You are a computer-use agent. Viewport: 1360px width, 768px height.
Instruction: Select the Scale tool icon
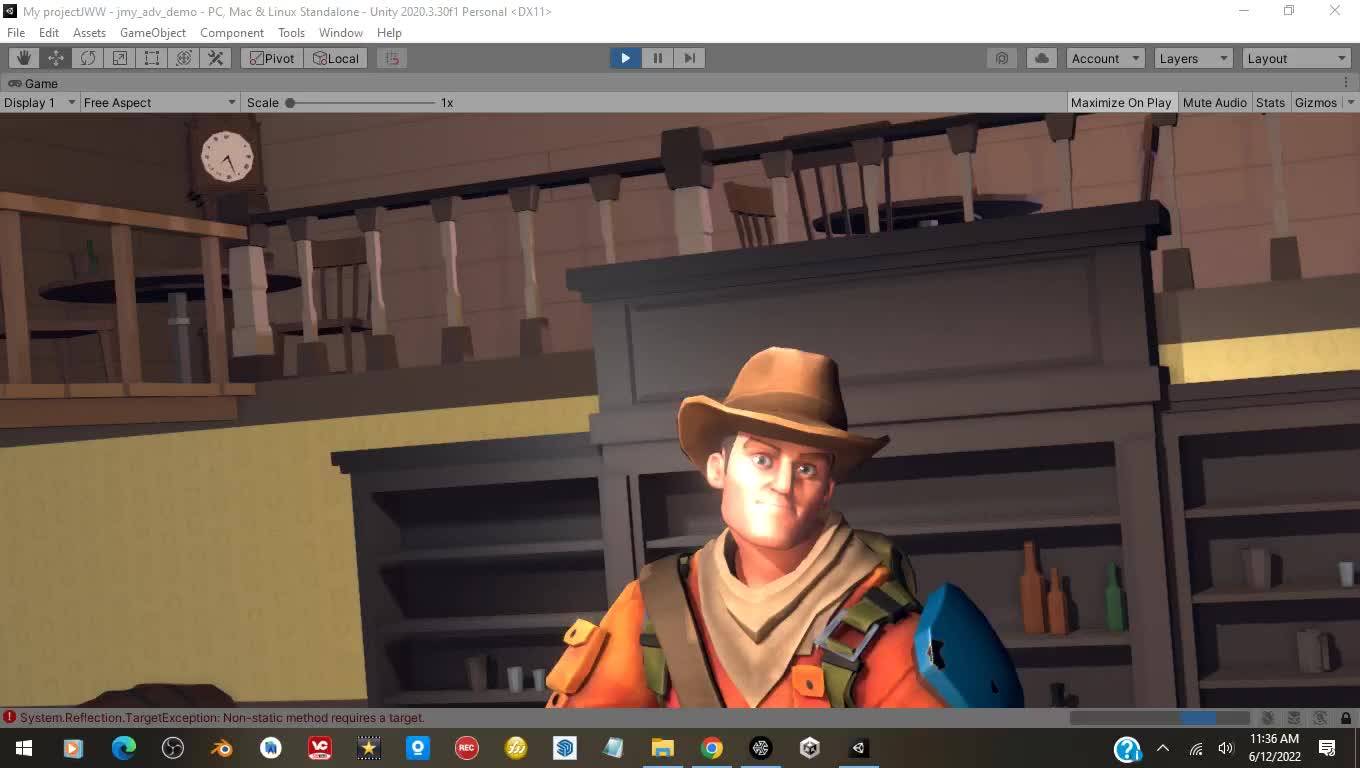click(x=120, y=58)
